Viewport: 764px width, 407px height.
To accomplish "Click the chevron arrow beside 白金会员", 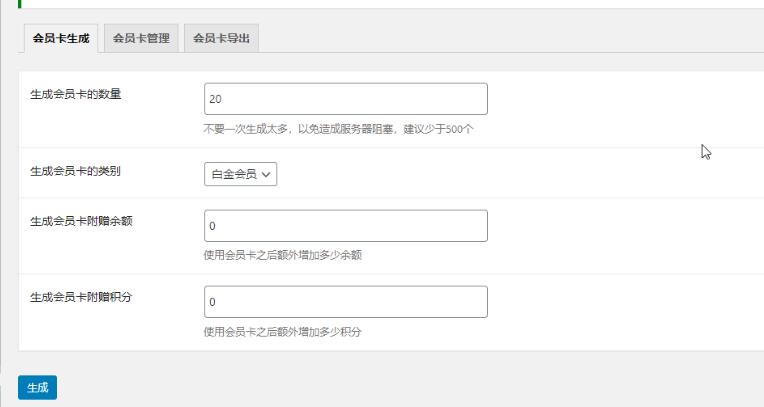I will [266, 174].
